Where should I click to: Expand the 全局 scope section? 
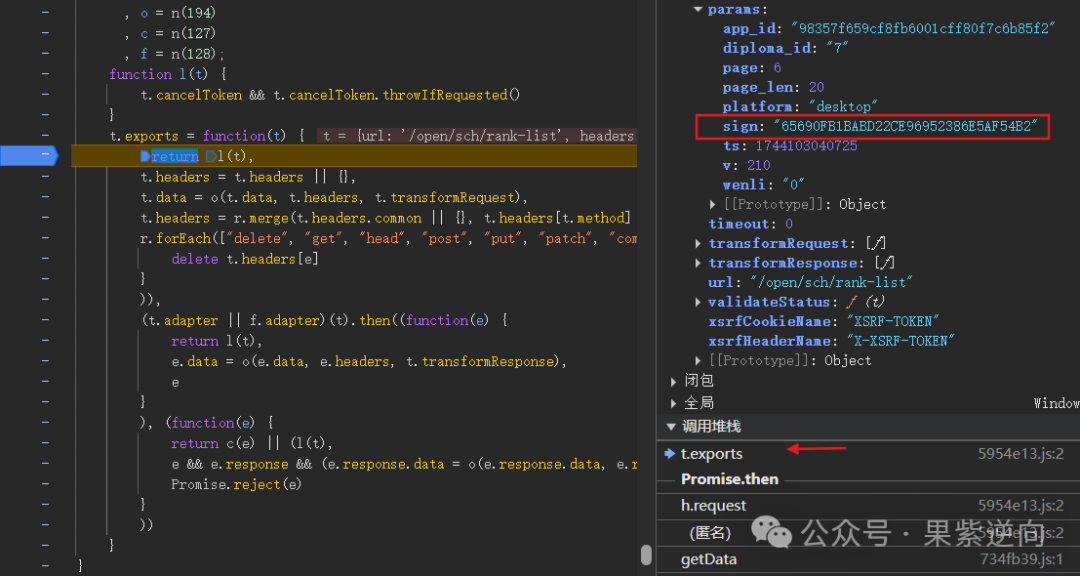coord(673,402)
